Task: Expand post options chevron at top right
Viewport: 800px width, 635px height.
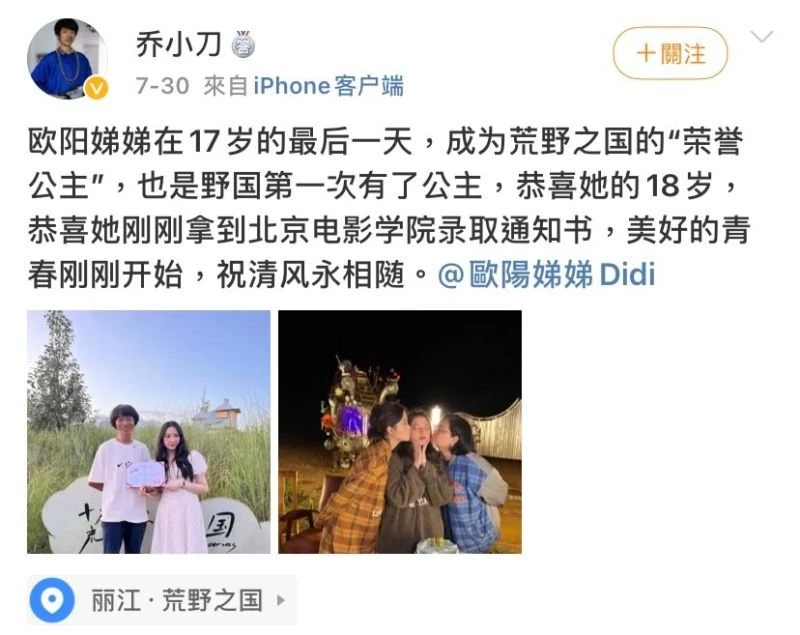Action: pyautogui.click(x=762, y=37)
